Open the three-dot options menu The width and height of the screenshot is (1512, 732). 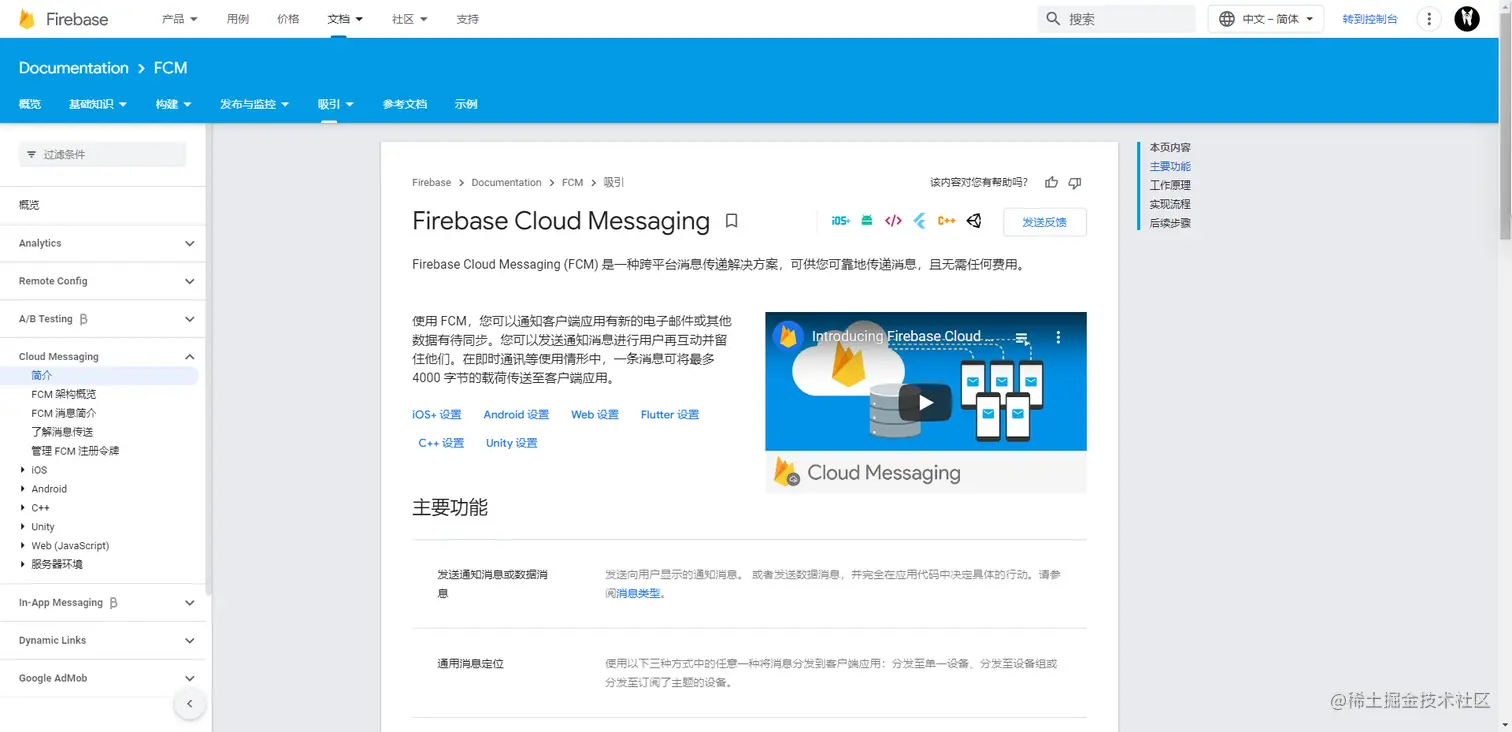(x=1430, y=19)
